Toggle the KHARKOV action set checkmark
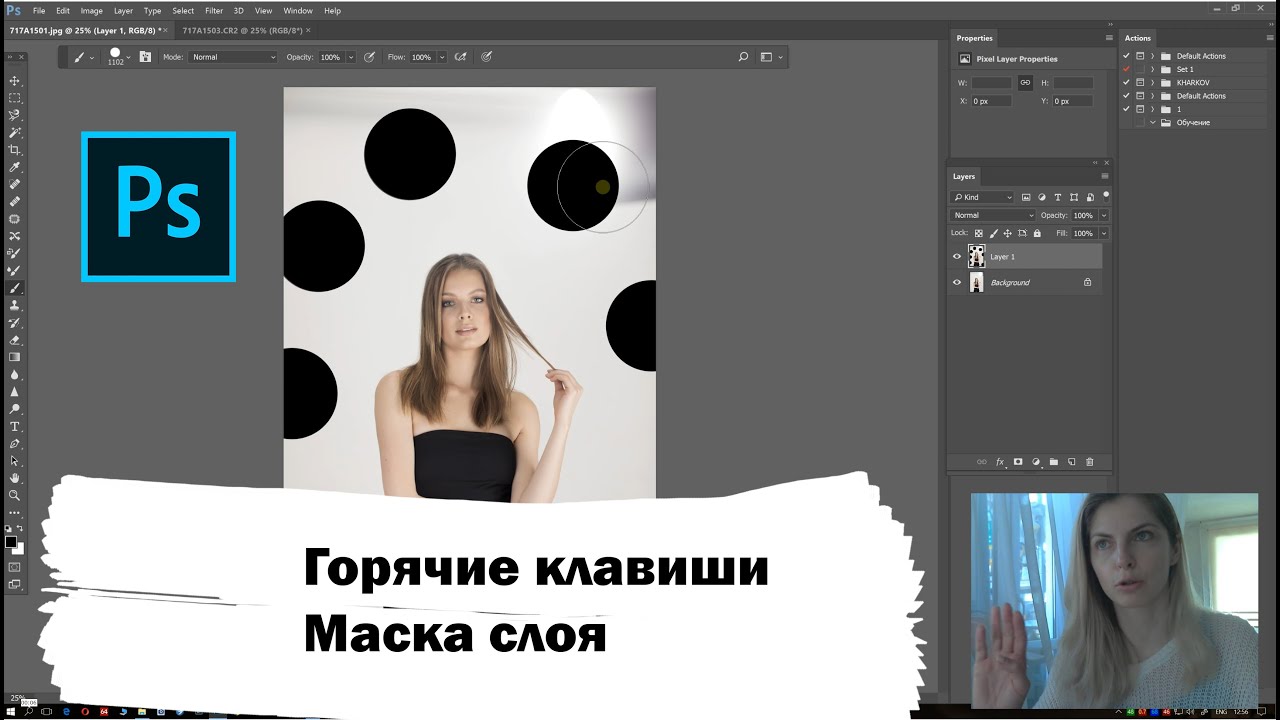The image size is (1280, 720). click(1126, 83)
